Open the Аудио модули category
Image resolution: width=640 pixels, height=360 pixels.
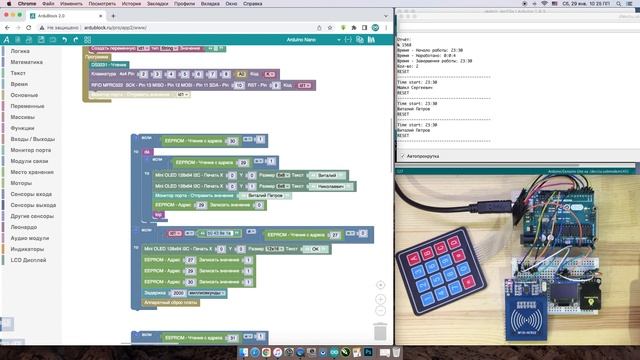point(30,238)
